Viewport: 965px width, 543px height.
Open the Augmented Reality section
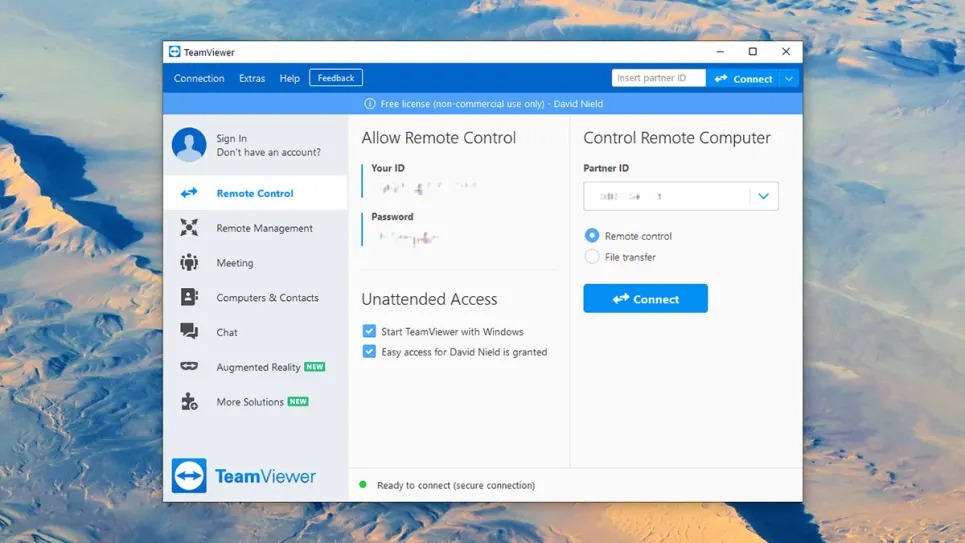[255, 367]
